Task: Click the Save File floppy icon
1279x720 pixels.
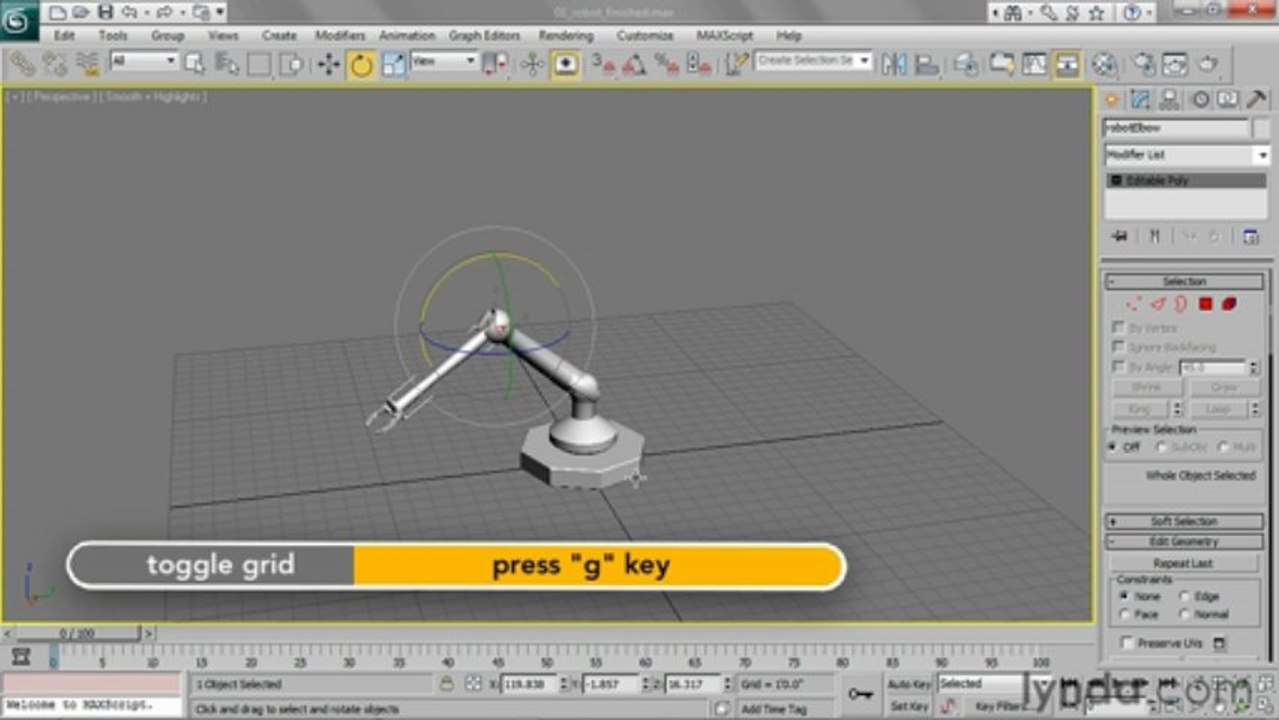Action: pyautogui.click(x=105, y=12)
